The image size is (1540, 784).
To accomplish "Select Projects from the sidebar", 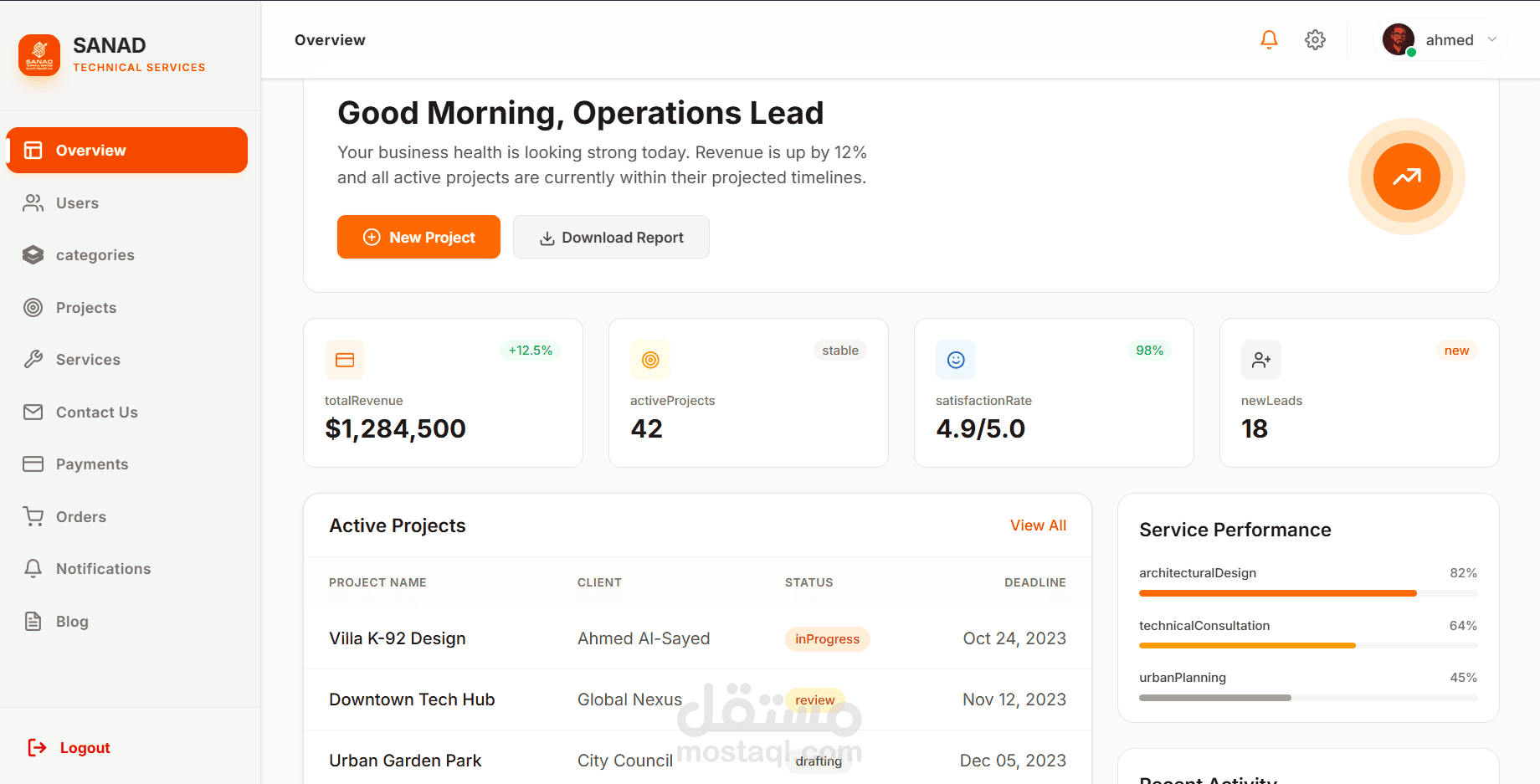I will [126, 307].
